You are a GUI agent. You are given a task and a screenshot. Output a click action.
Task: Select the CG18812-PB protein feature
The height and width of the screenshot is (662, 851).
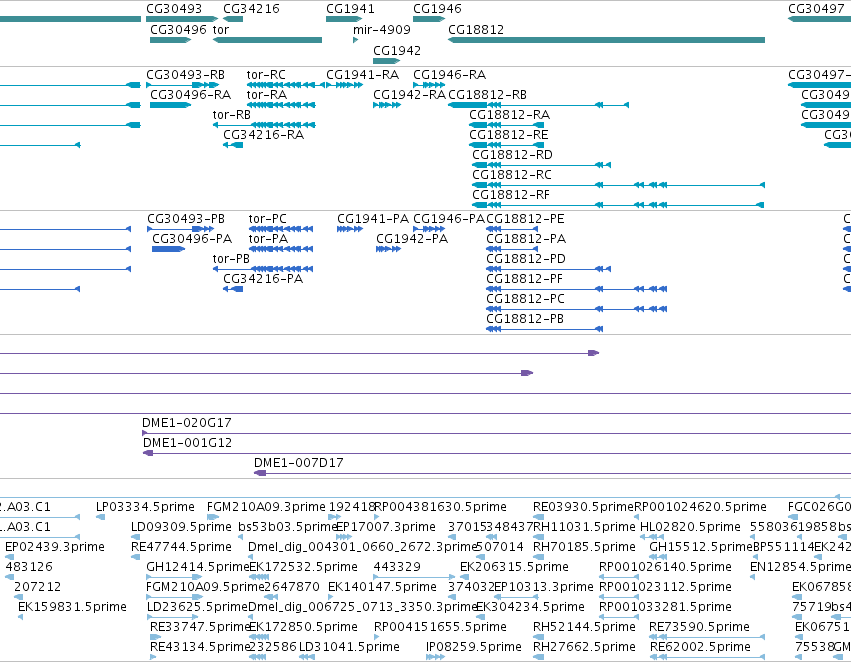click(x=544, y=329)
